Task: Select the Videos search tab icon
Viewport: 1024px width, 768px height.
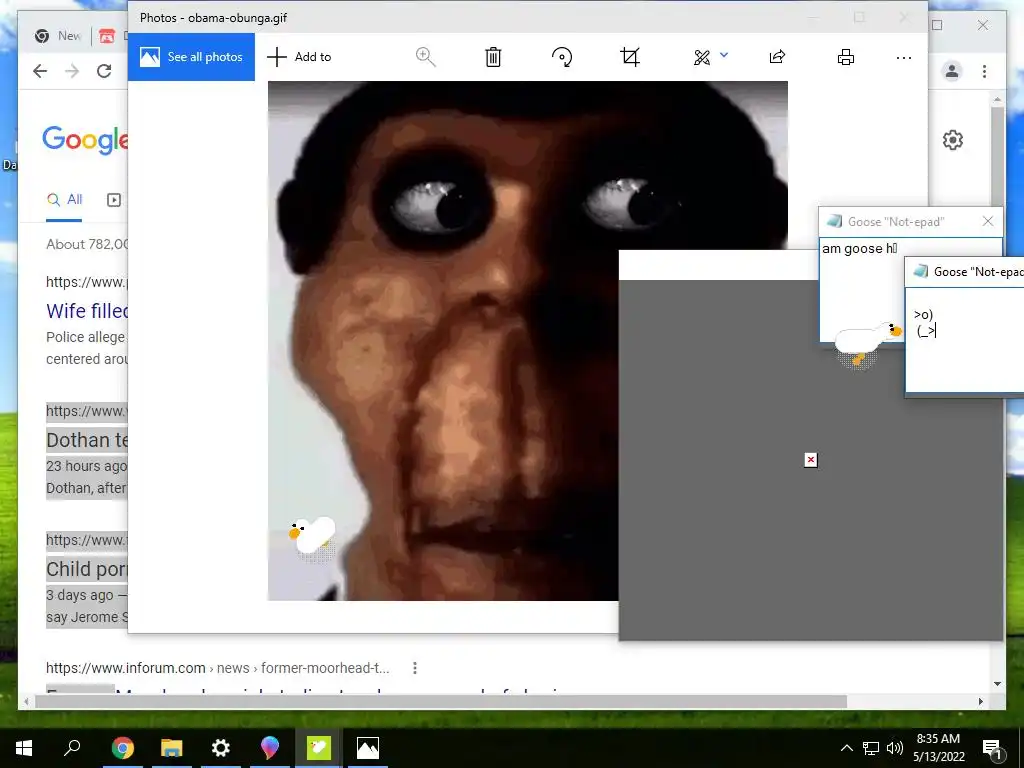Action: 114,200
